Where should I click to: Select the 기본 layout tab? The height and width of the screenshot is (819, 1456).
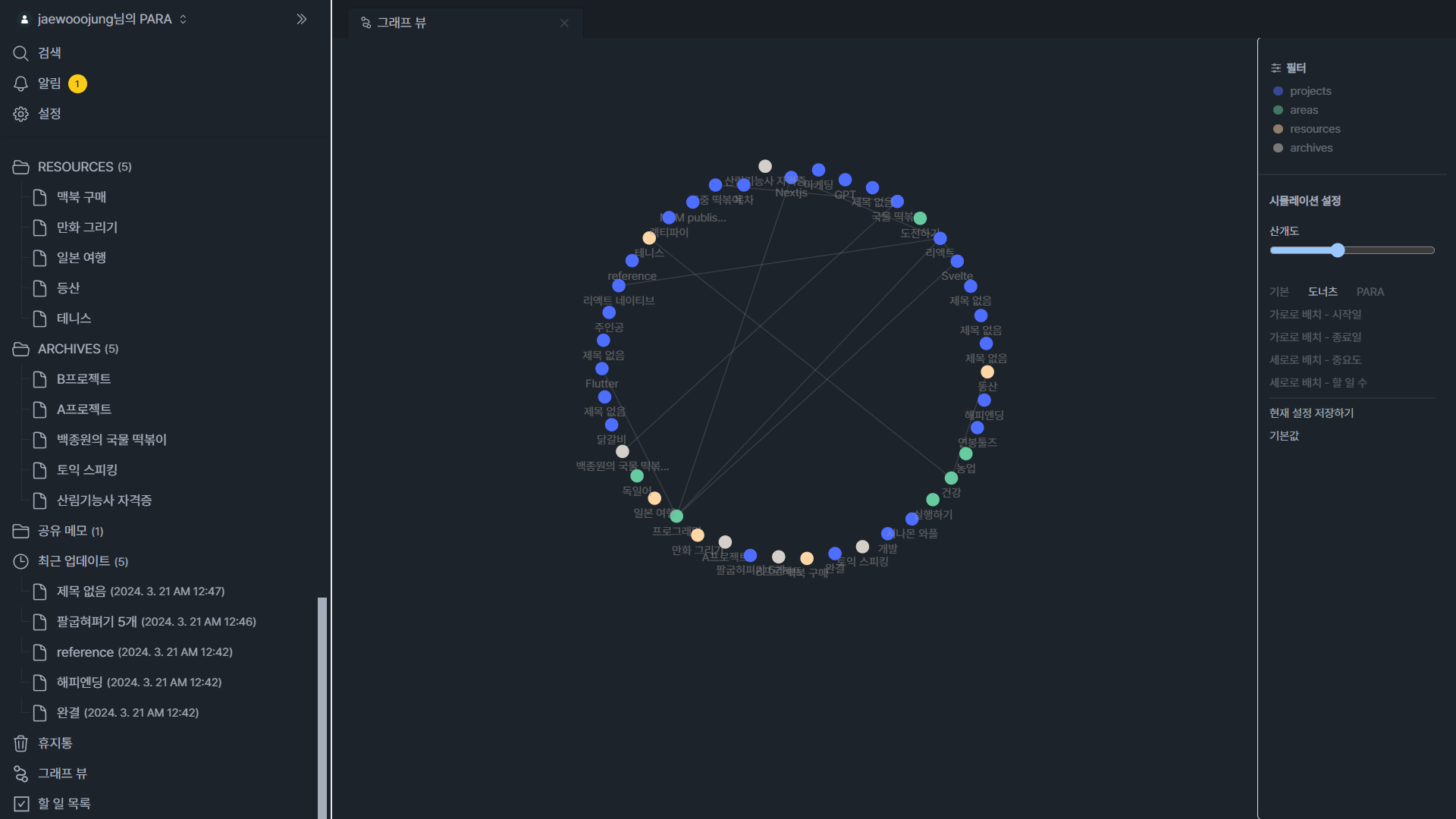1279,292
